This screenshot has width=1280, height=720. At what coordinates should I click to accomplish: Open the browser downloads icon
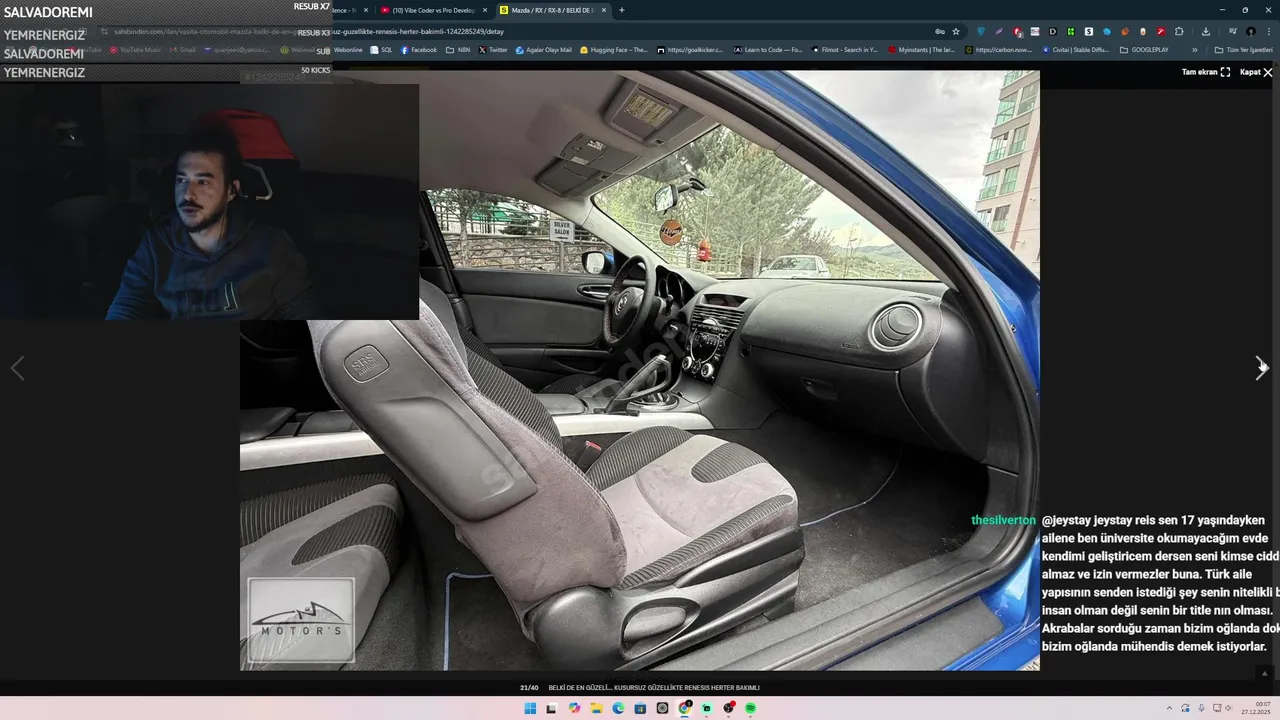(x=1206, y=31)
